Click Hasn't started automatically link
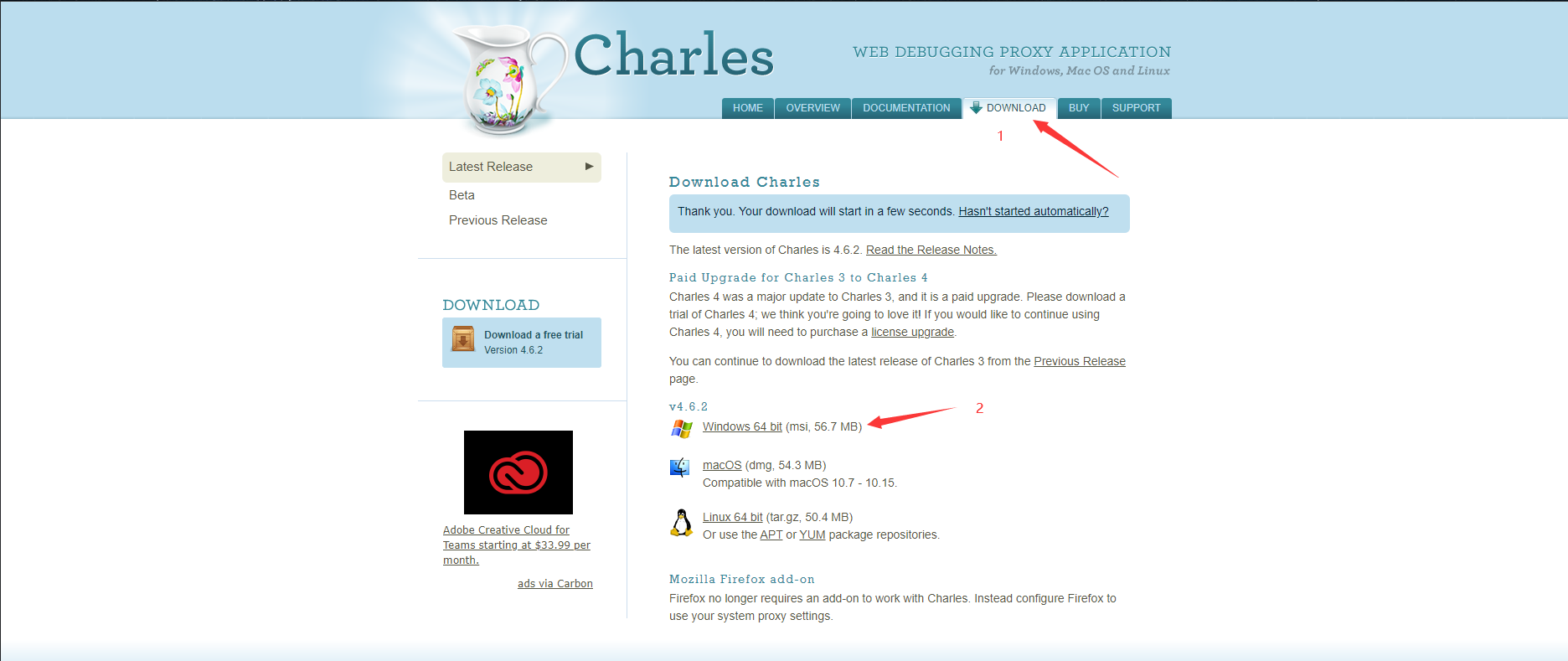Viewport: 1568px width, 661px height. (x=1034, y=211)
